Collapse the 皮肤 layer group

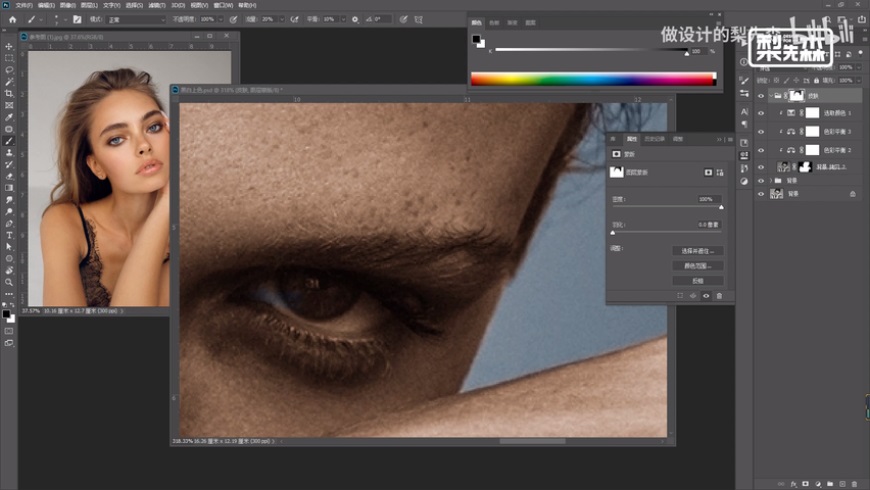click(x=769, y=97)
